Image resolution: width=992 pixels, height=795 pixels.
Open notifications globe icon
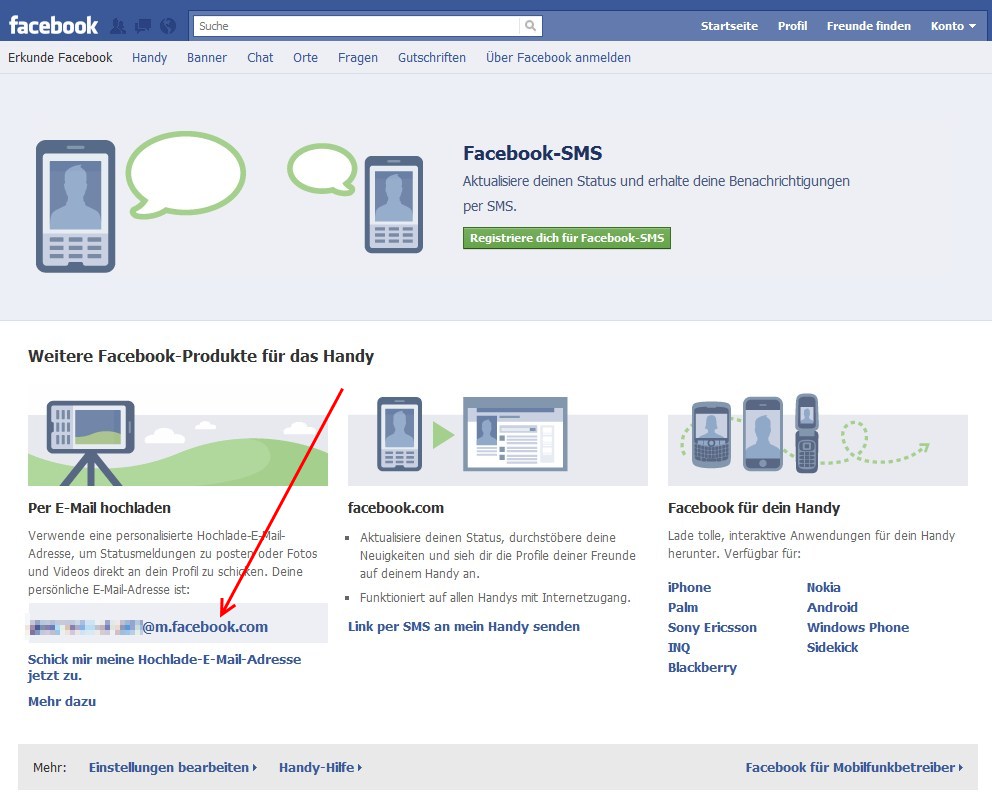(168, 26)
